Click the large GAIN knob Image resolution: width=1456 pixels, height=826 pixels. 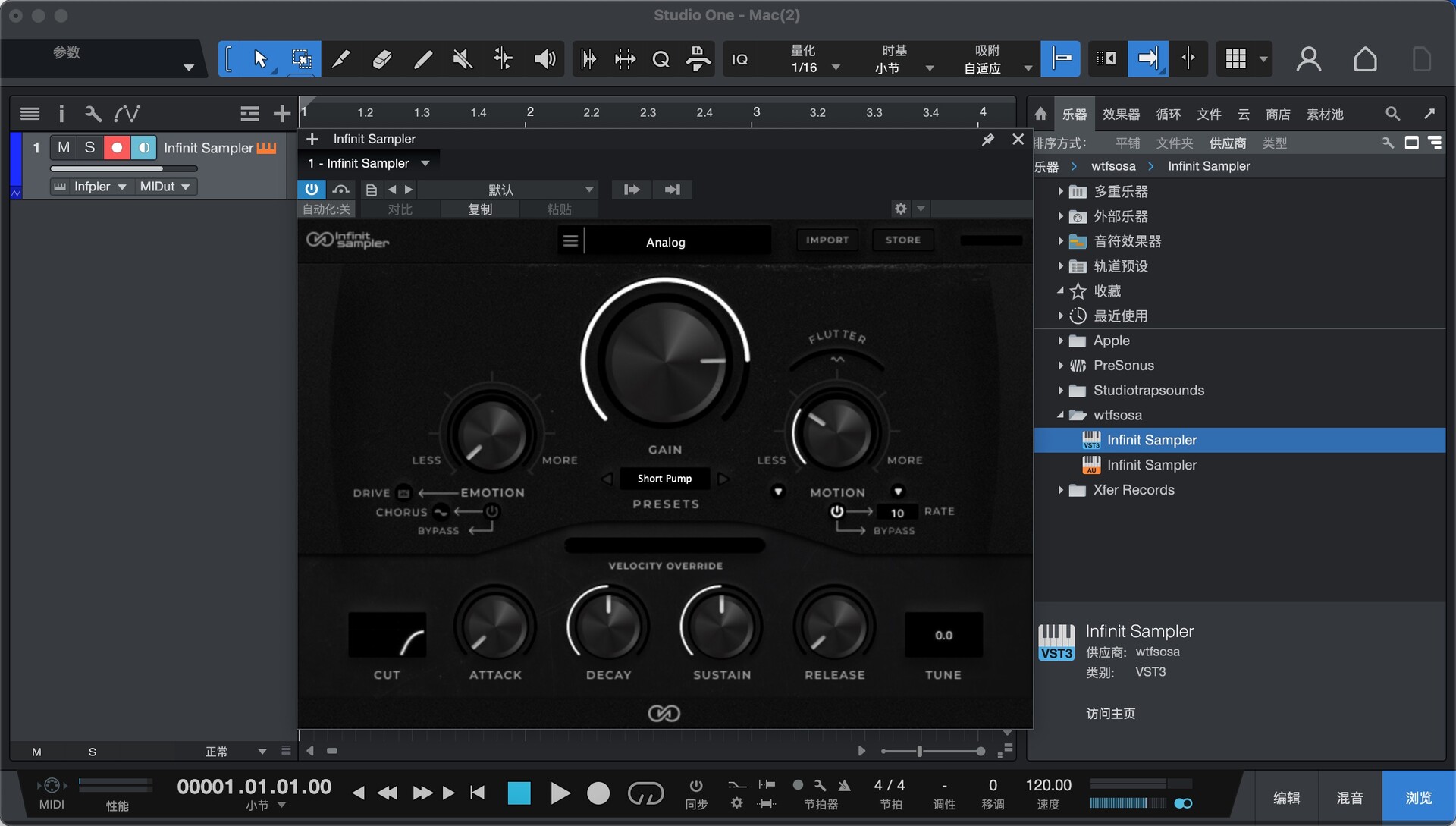(665, 361)
